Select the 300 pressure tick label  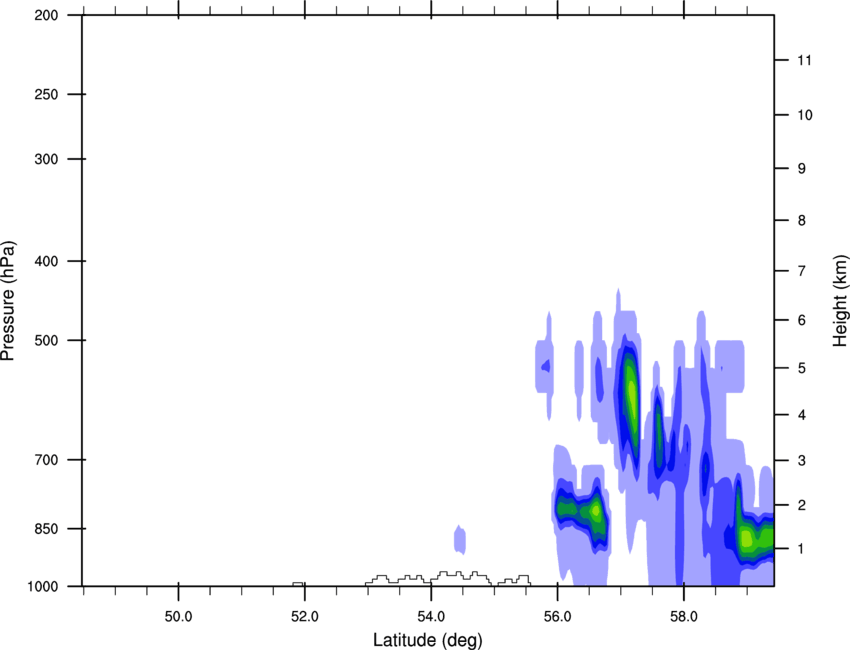(x=46, y=159)
